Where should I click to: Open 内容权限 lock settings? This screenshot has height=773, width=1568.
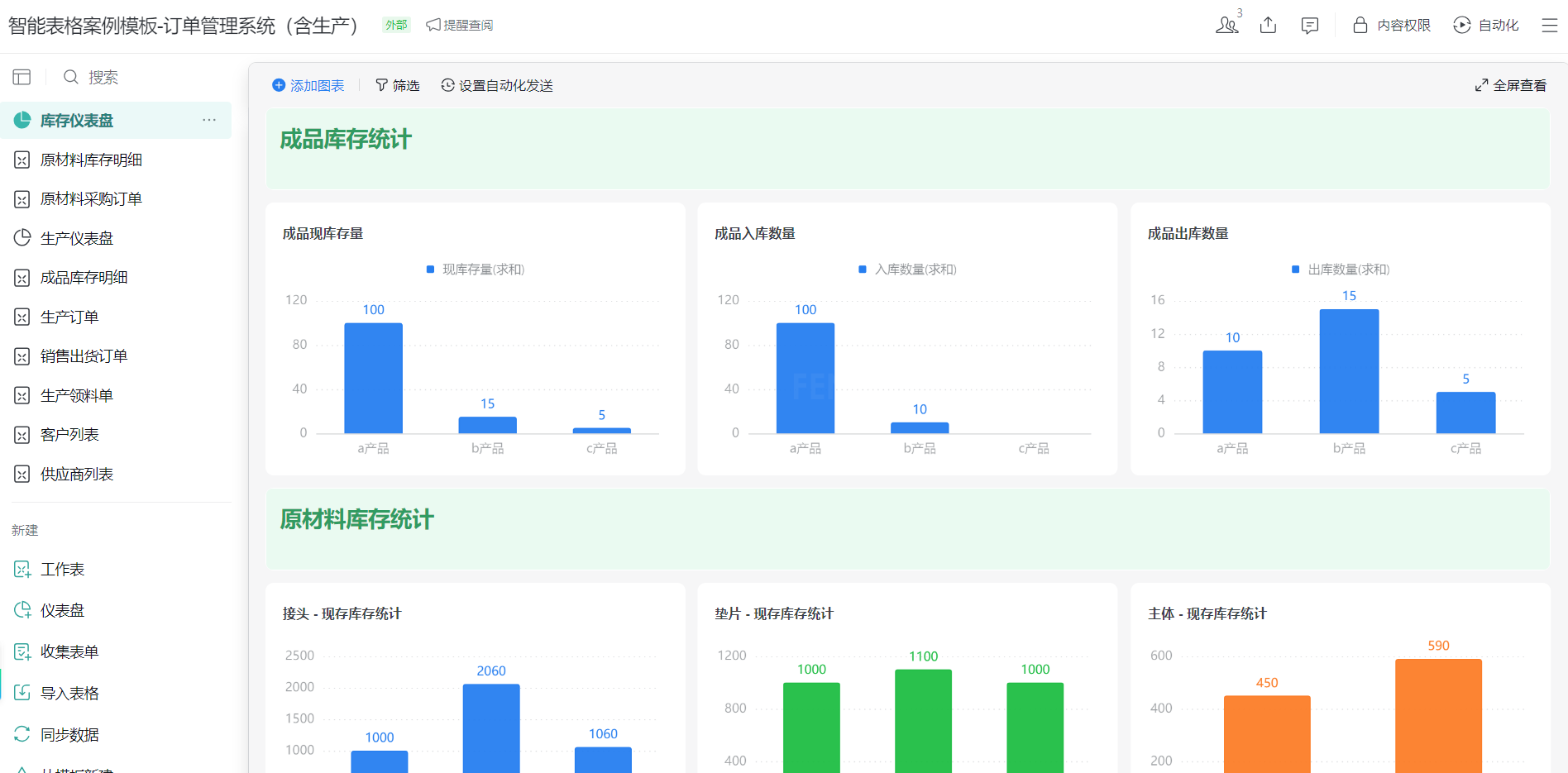click(1392, 26)
